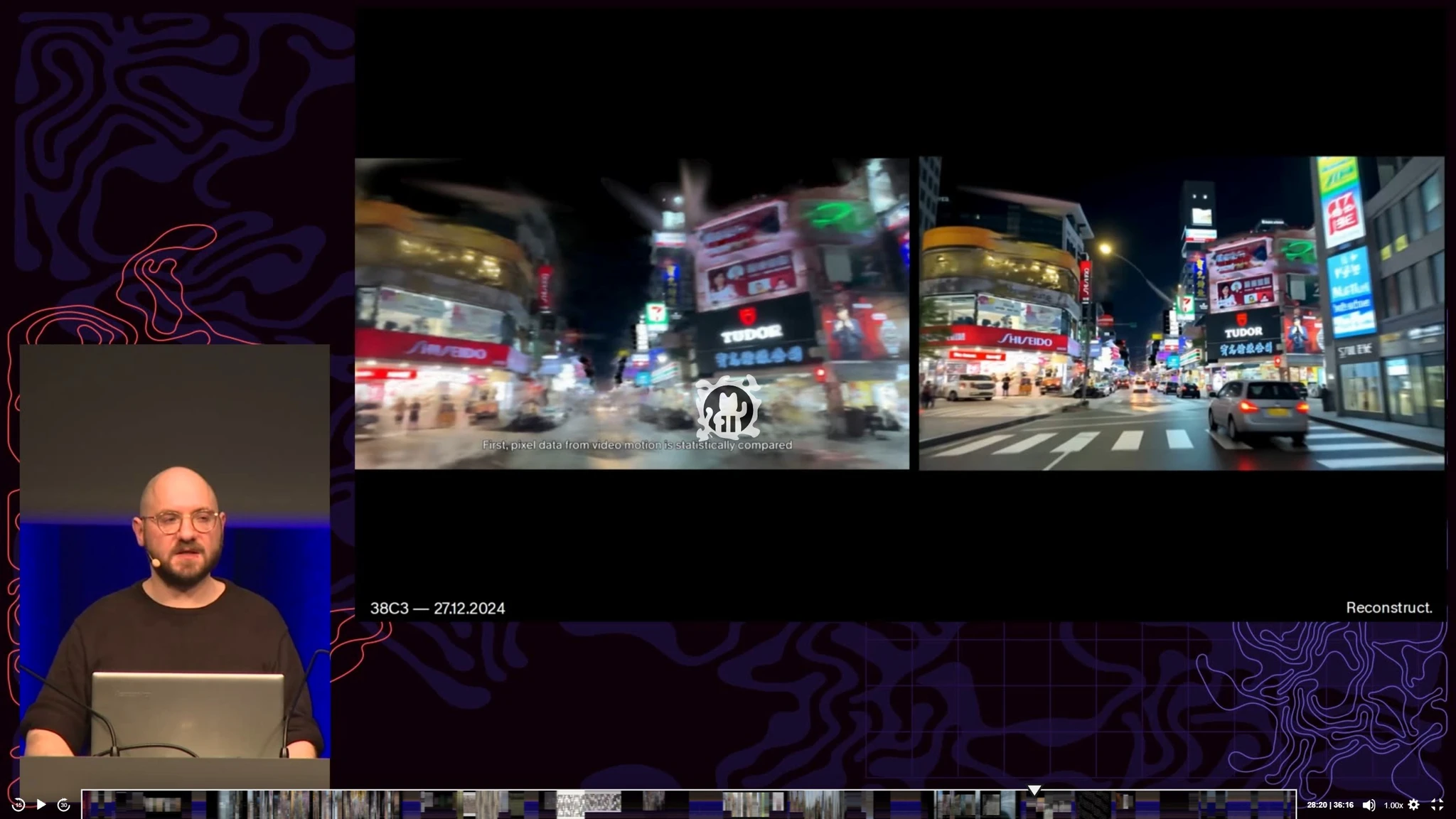Open the 1.00x playback speed menu
Viewport: 1456px width, 819px height.
pos(1393,805)
